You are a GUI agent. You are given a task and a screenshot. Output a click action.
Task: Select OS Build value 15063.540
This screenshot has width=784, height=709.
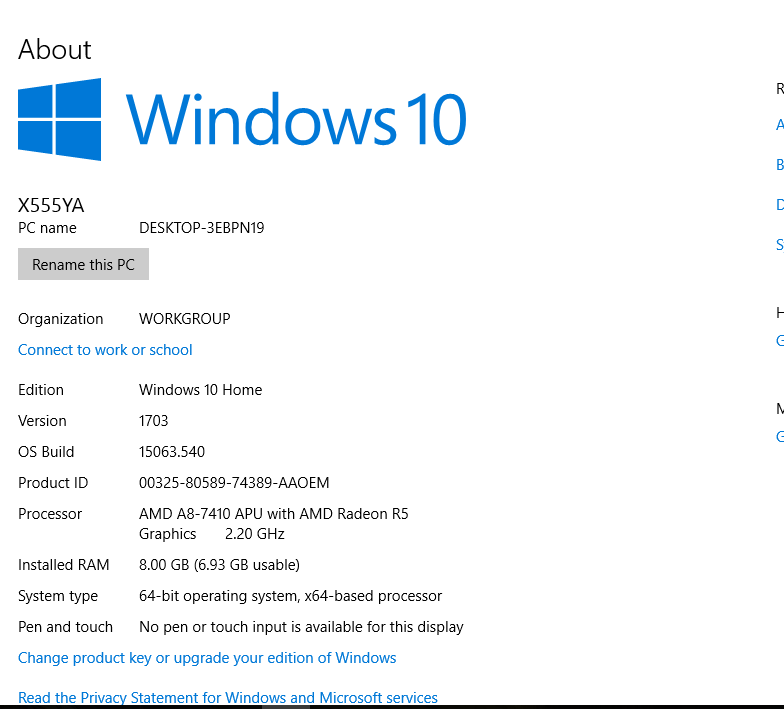pos(172,452)
